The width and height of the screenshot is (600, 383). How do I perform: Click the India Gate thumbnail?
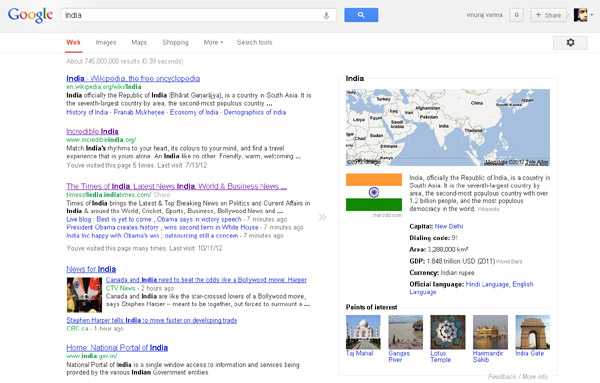point(533,332)
